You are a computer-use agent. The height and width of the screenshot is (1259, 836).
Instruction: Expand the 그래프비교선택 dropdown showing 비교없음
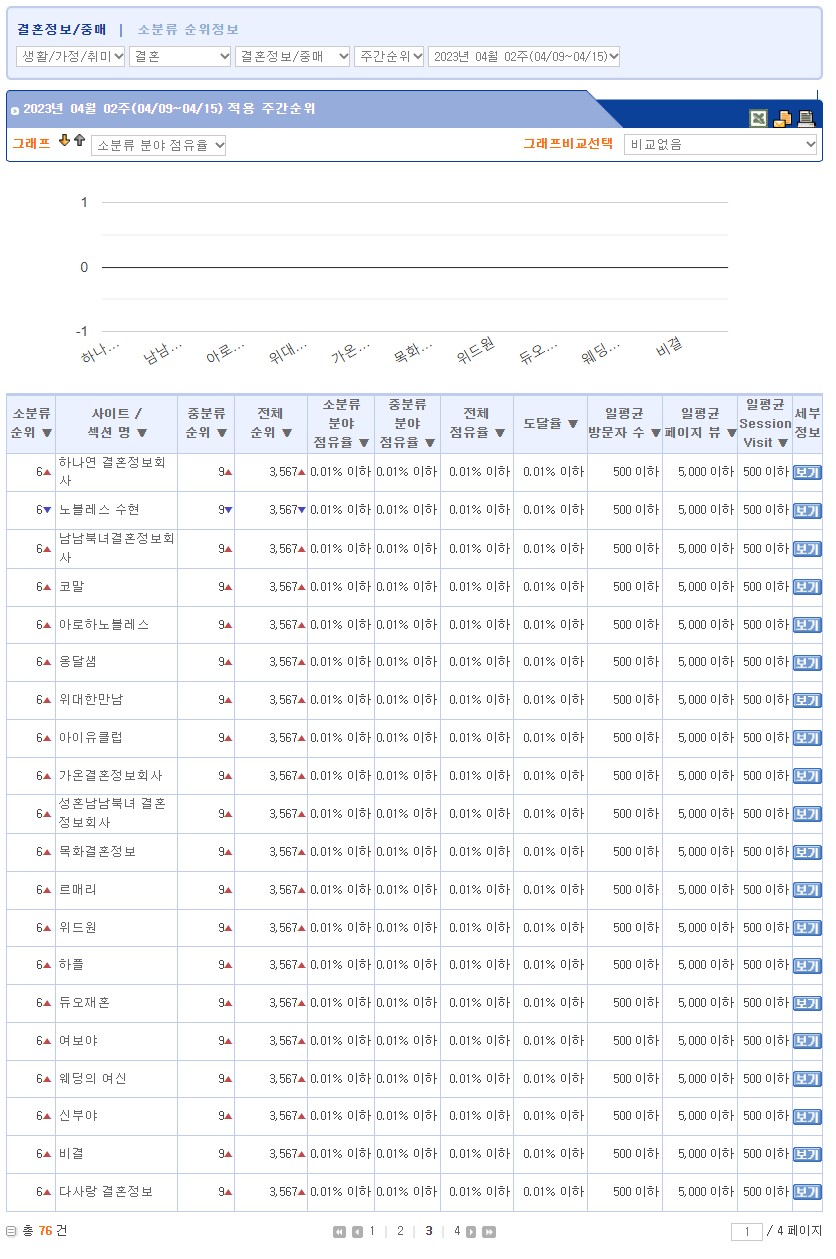[720, 145]
